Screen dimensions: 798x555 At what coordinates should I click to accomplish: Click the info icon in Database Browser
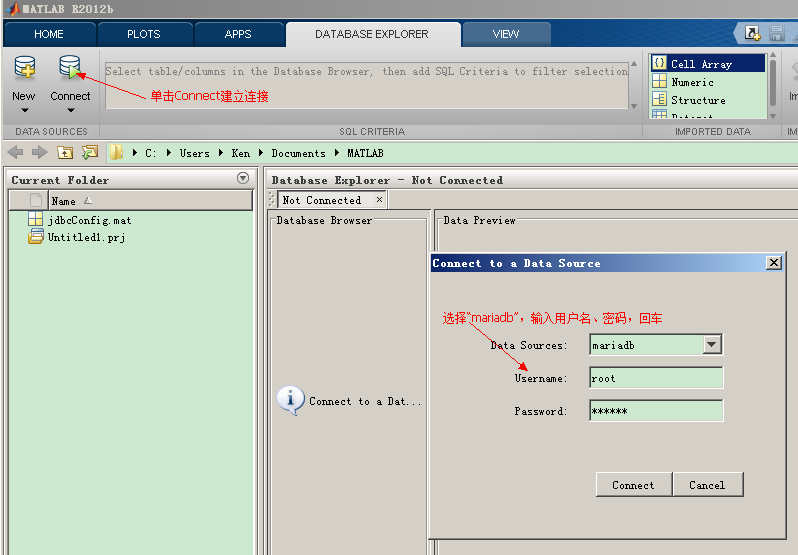[291, 400]
